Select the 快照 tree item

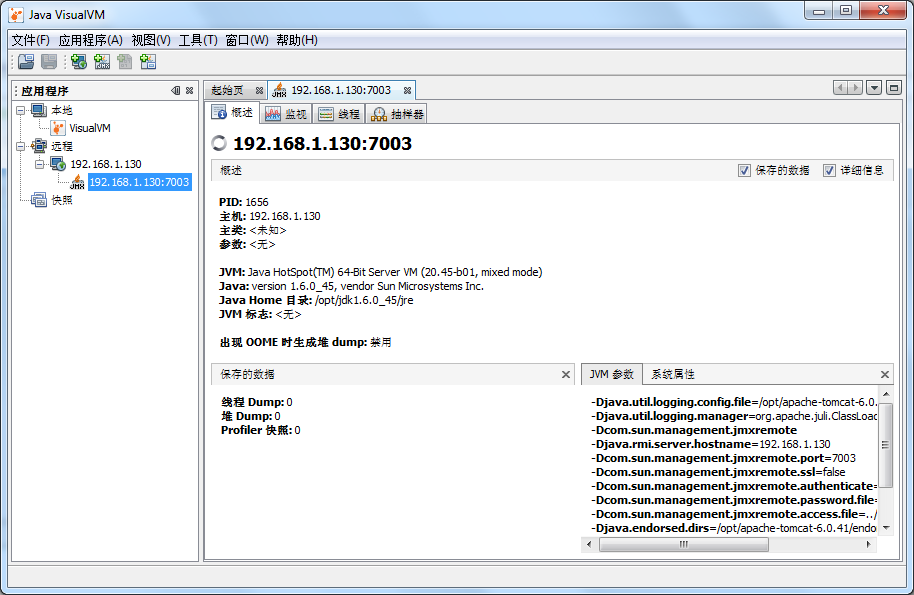tap(62, 200)
